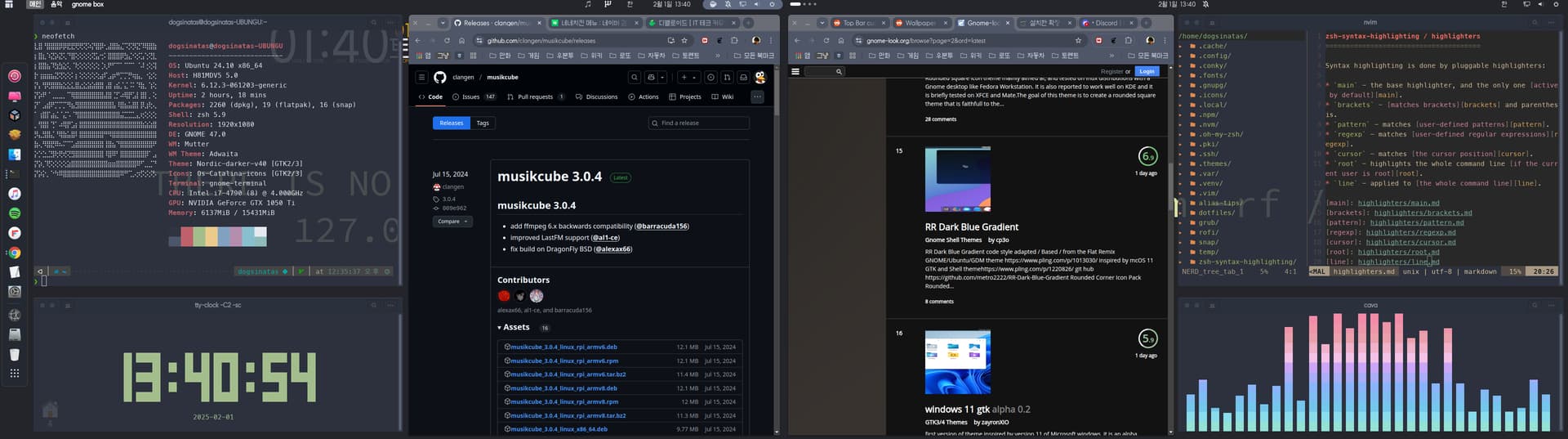This screenshot has width=1568, height=439.
Task: Click the red color block in neofetch
Action: pyautogui.click(x=187, y=237)
